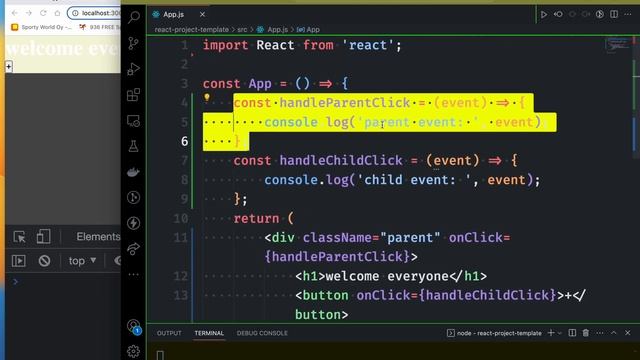Screen dimensions: 640x360
Task: Open the Docker whale view
Action: (x=133, y=172)
